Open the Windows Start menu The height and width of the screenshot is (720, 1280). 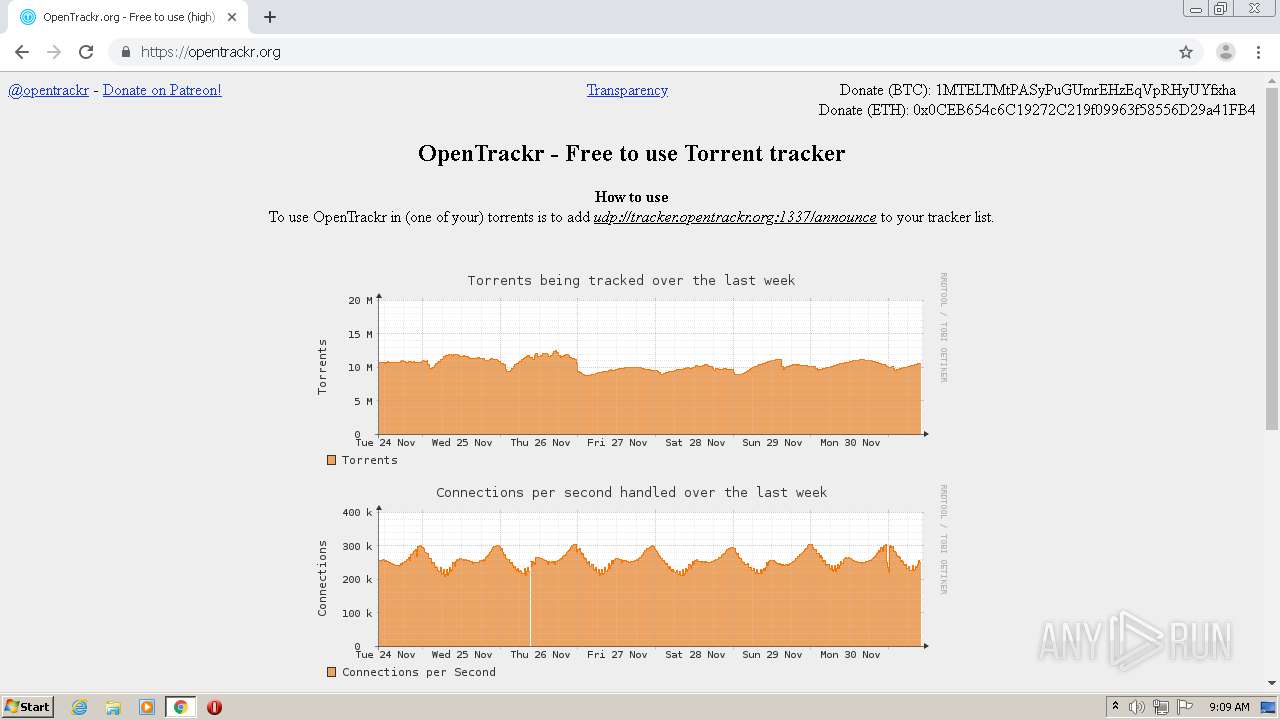pyautogui.click(x=28, y=706)
